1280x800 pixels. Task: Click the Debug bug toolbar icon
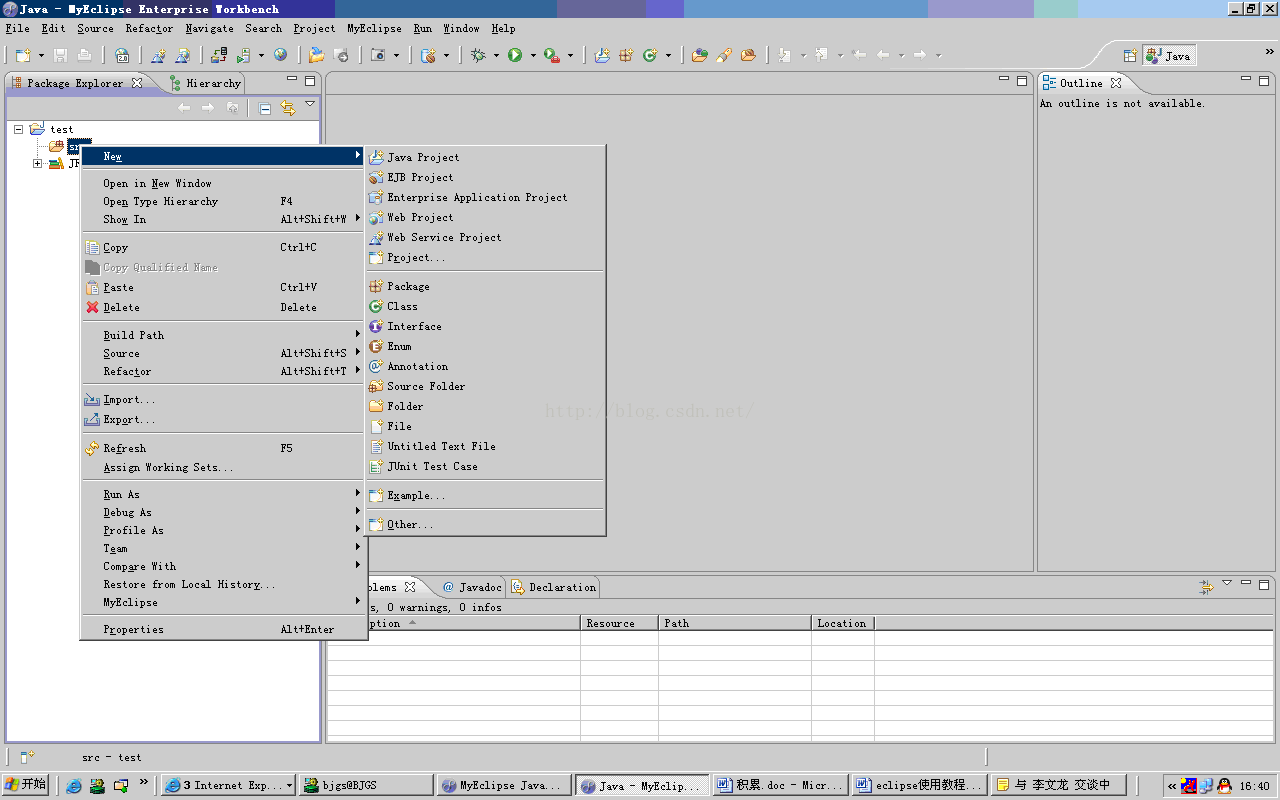pyautogui.click(x=478, y=55)
